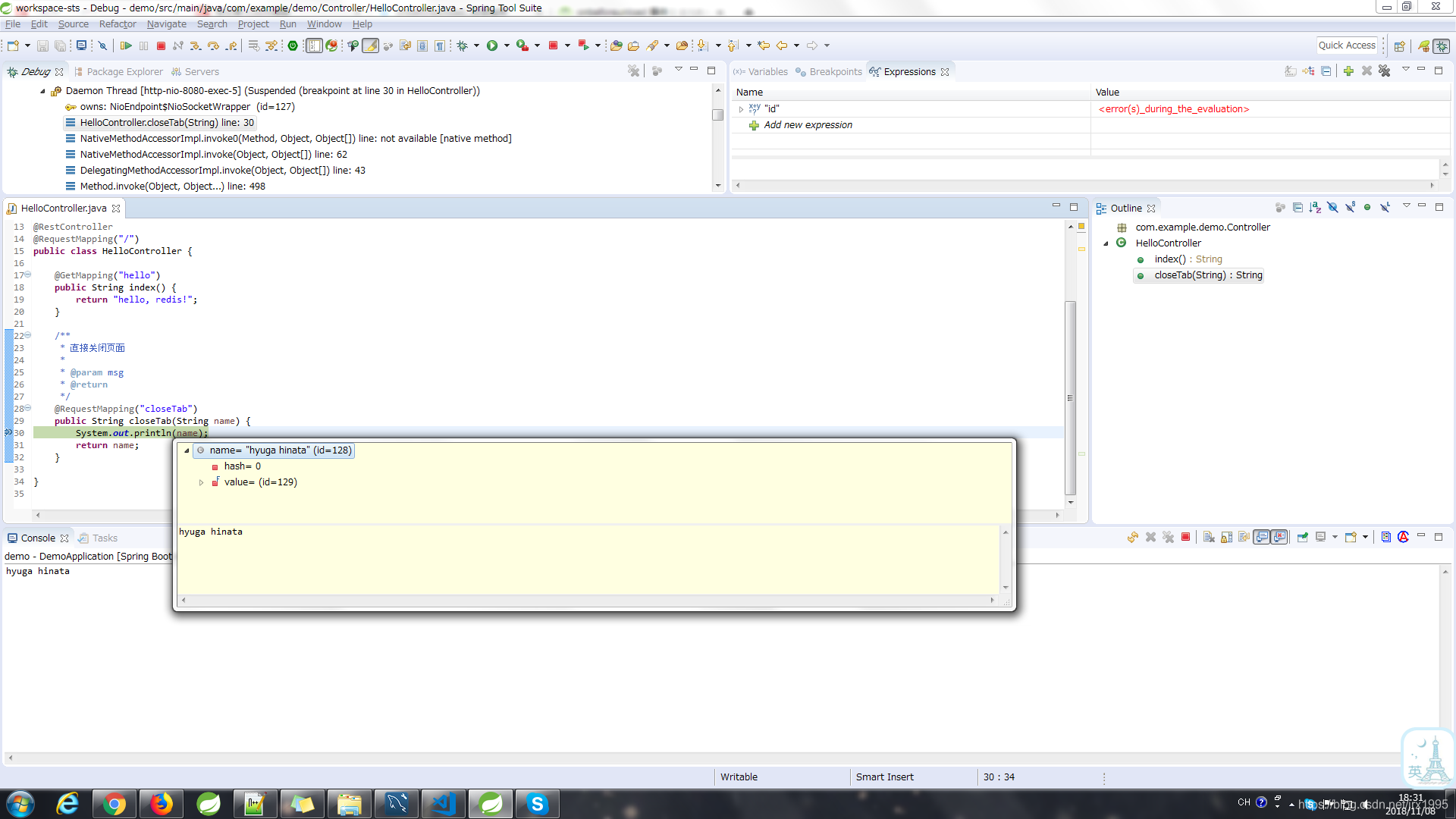The image size is (1456, 819).
Task: Remove all expressions with double-X icon
Action: tap(1385, 71)
